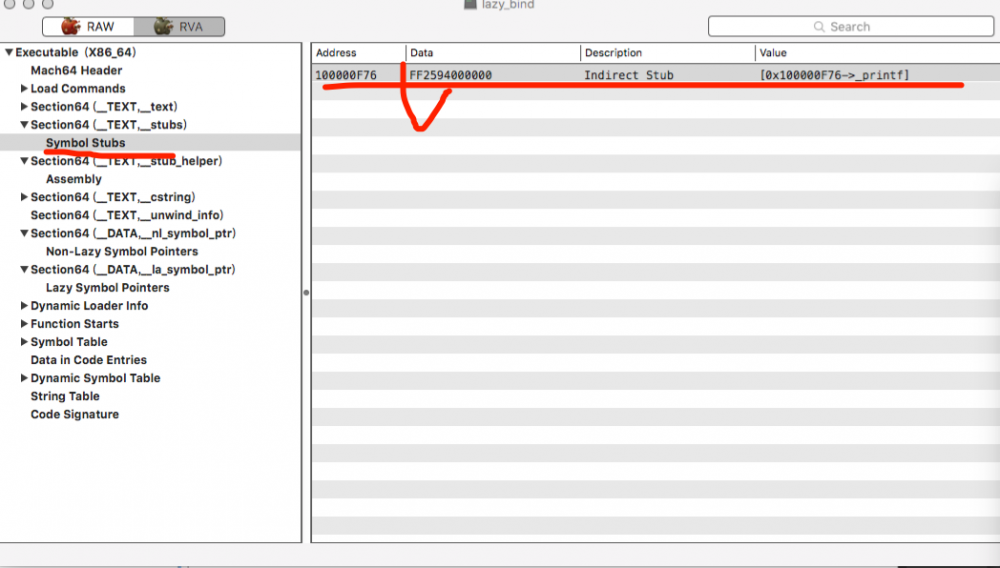Select data cell FF2594000000
This screenshot has width=1000, height=568.
coord(451,75)
